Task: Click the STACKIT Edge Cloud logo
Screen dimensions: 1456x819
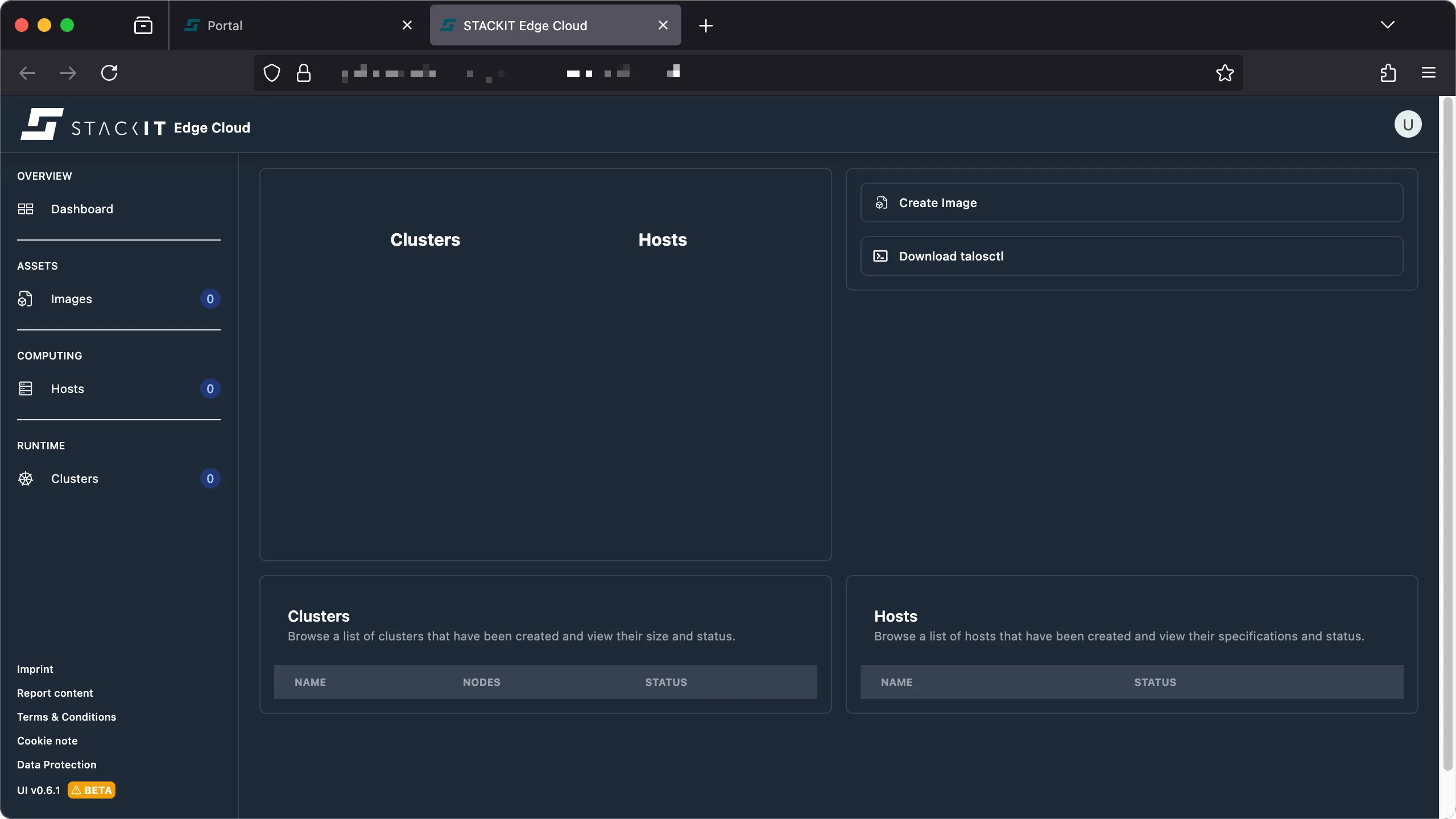Action: [134, 124]
